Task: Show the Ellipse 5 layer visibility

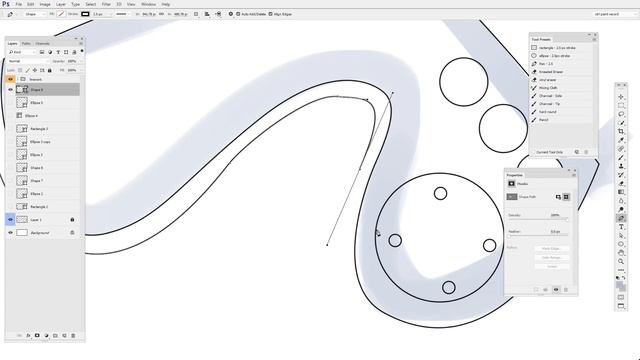Action: pos(10,103)
